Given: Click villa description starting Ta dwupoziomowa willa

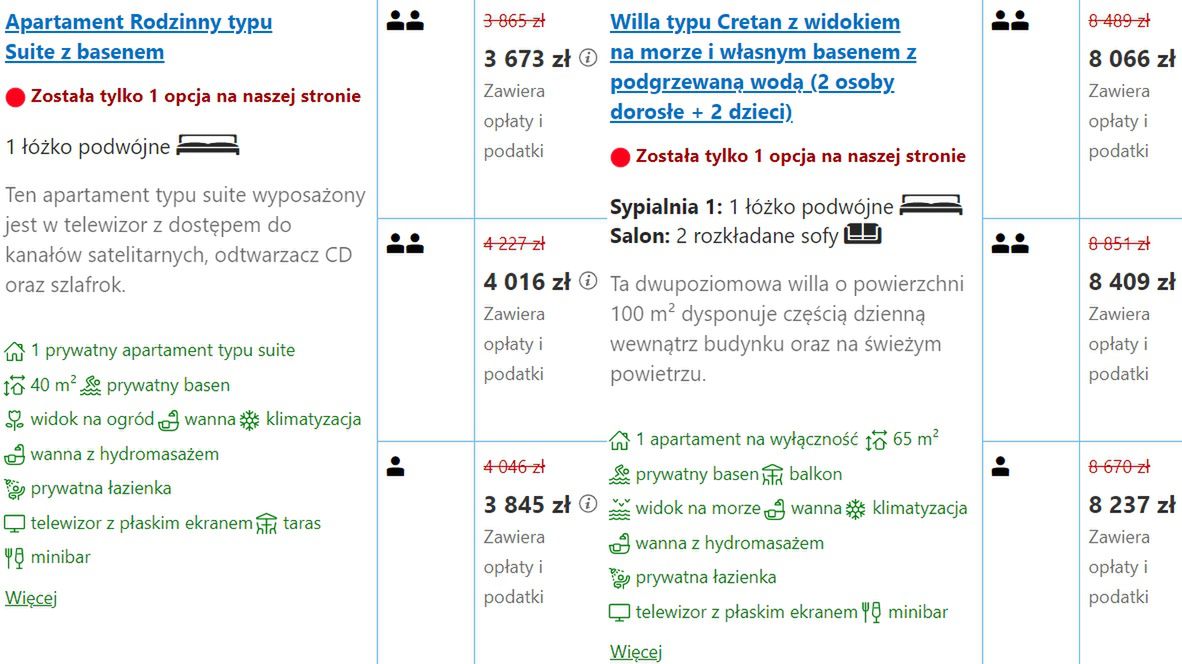Looking at the screenshot, I should coord(787,329).
